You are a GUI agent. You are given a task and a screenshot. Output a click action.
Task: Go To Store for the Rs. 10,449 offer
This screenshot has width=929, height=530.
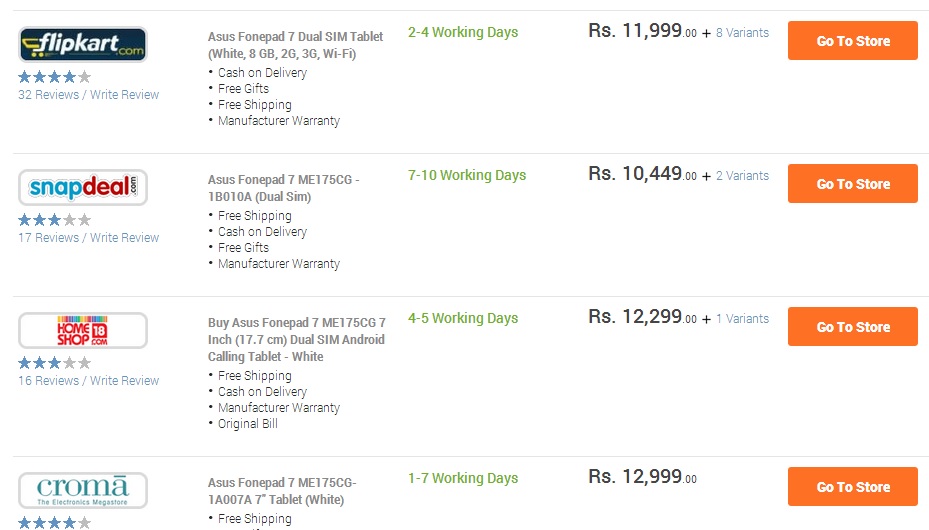853,184
